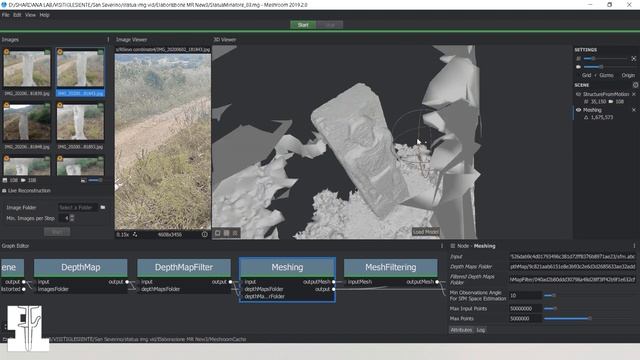This screenshot has height=360, width=640.
Task: Click the DepthMapFilter output pin
Action: pos(231,282)
